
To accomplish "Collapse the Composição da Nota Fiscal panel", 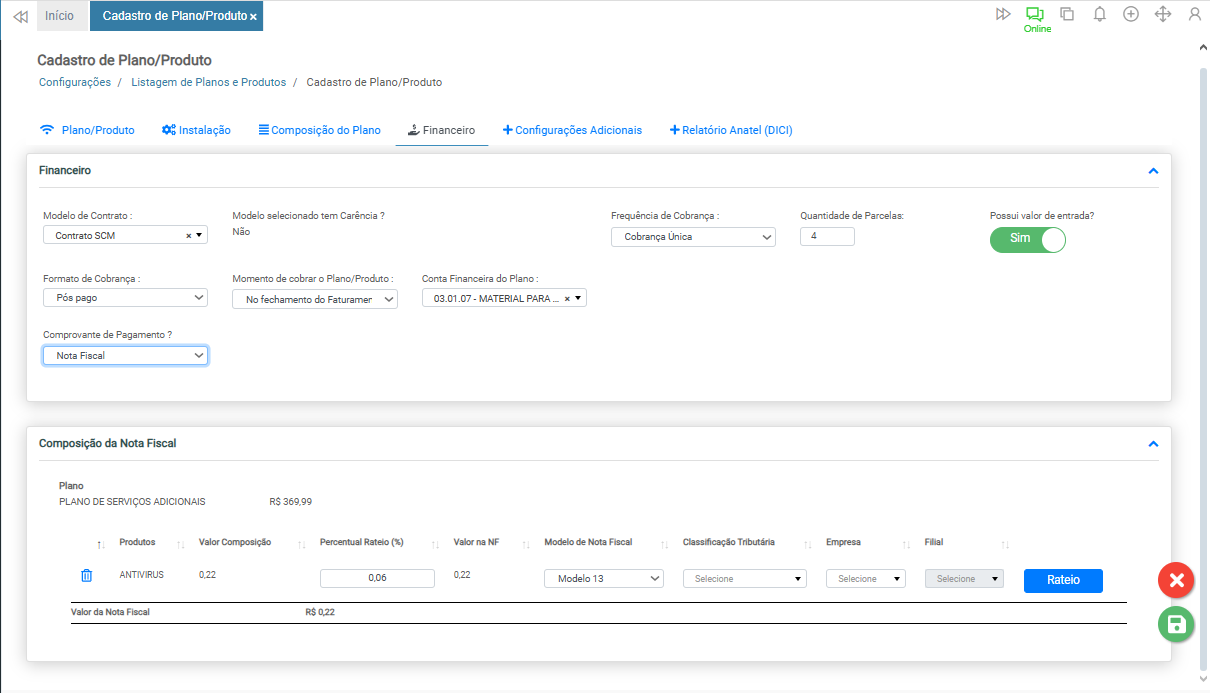I will click(x=1153, y=443).
